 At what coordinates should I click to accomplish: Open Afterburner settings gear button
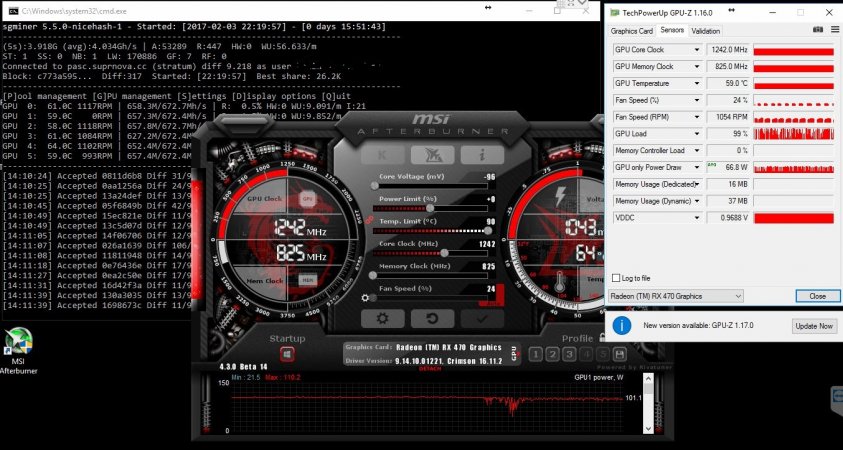382,319
